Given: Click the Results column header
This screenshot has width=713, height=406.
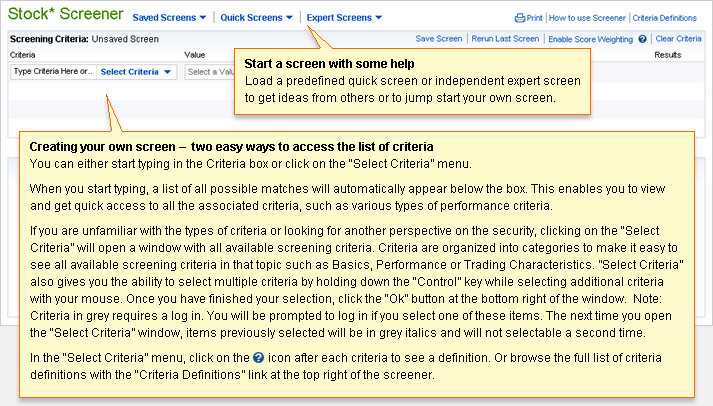Looking at the screenshot, I should (667, 55).
